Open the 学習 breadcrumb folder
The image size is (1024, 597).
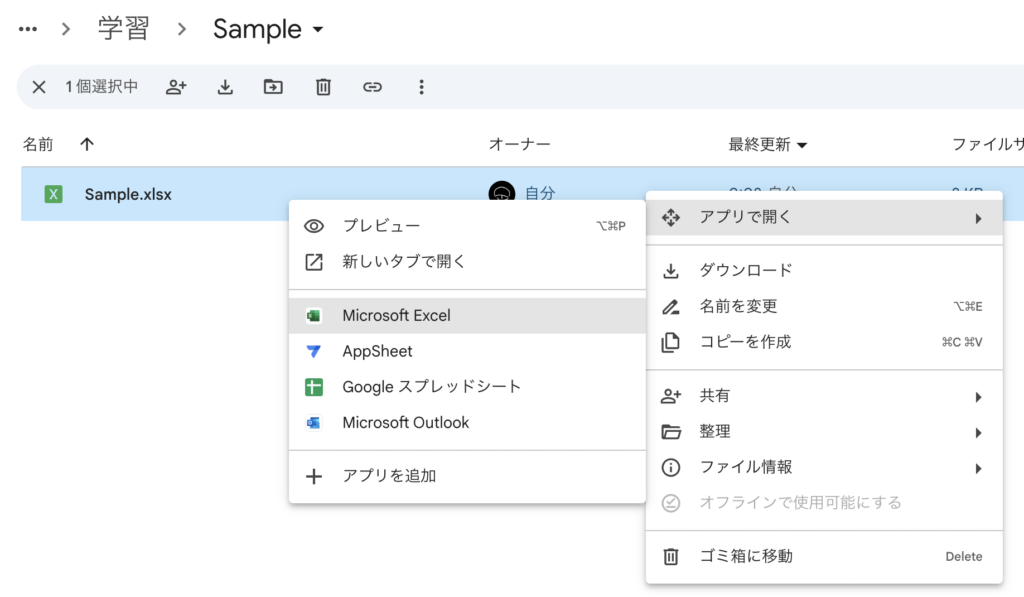[123, 29]
